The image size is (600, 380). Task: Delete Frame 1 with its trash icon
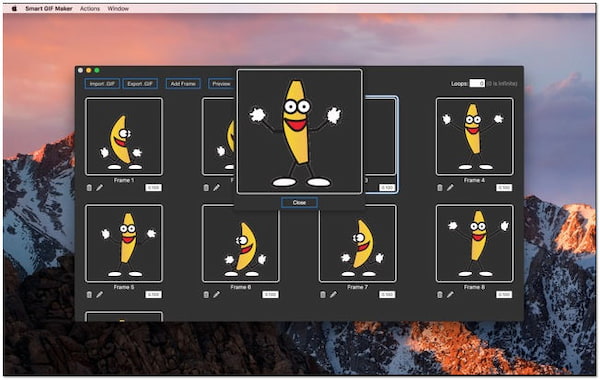click(89, 188)
